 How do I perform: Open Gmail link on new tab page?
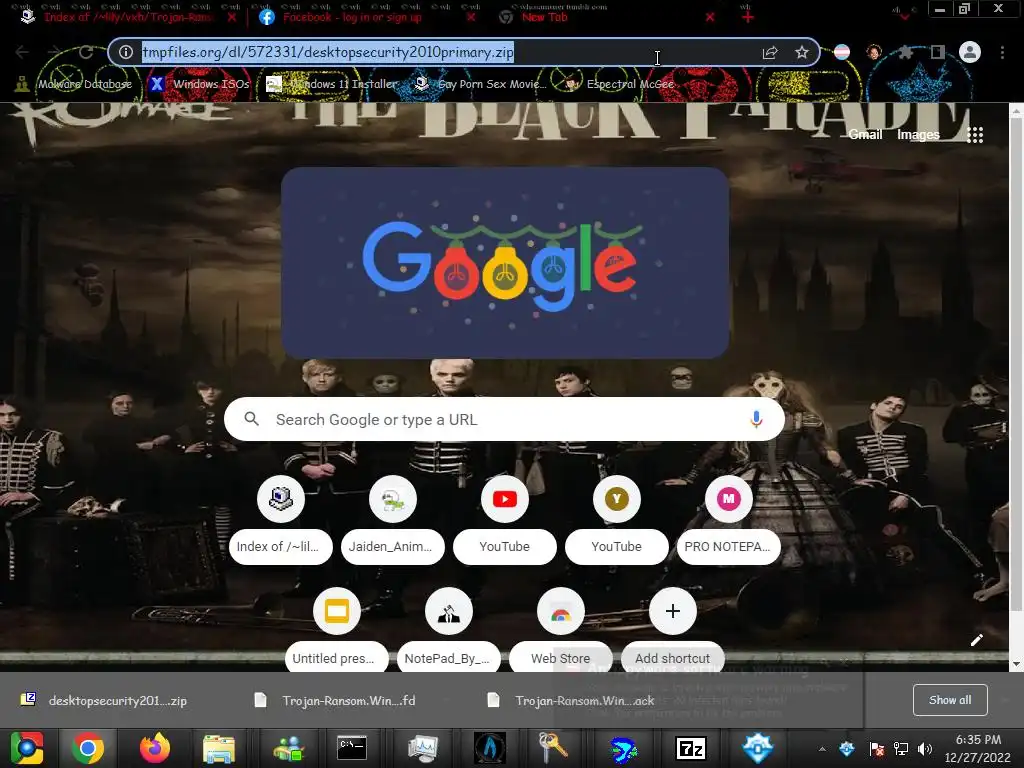865,135
